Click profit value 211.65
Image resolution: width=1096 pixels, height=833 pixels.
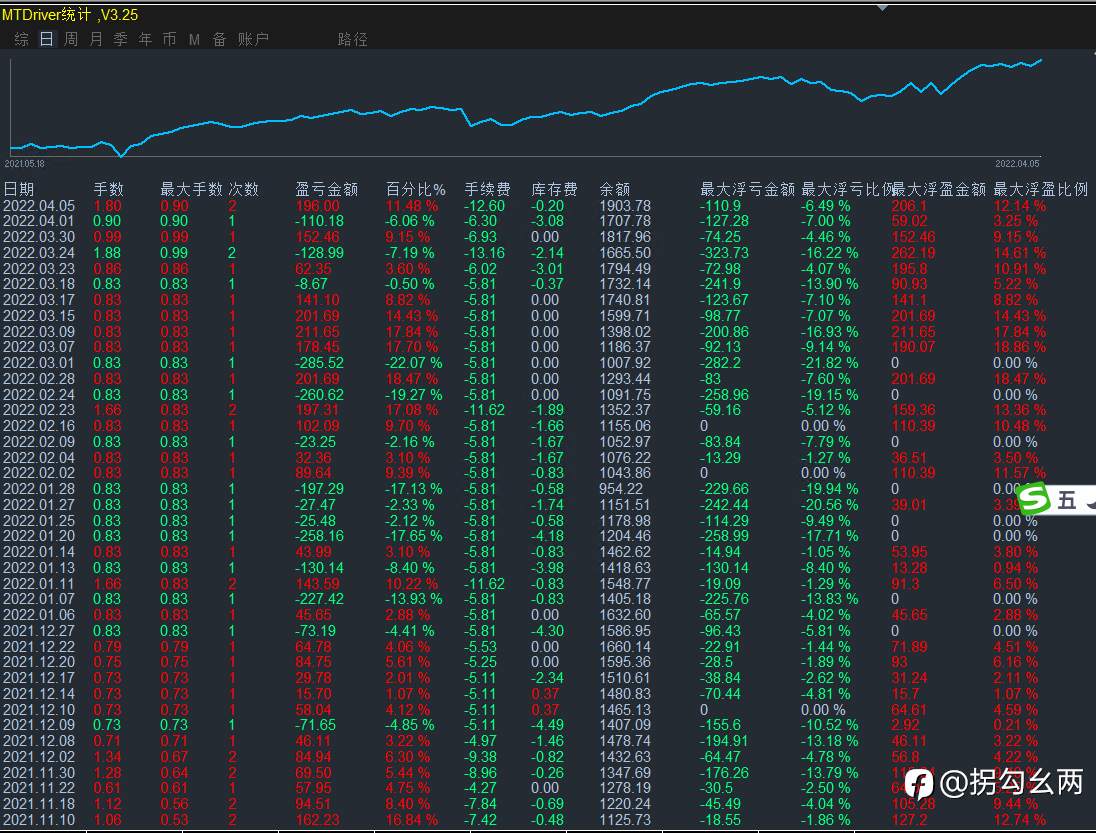coord(317,331)
